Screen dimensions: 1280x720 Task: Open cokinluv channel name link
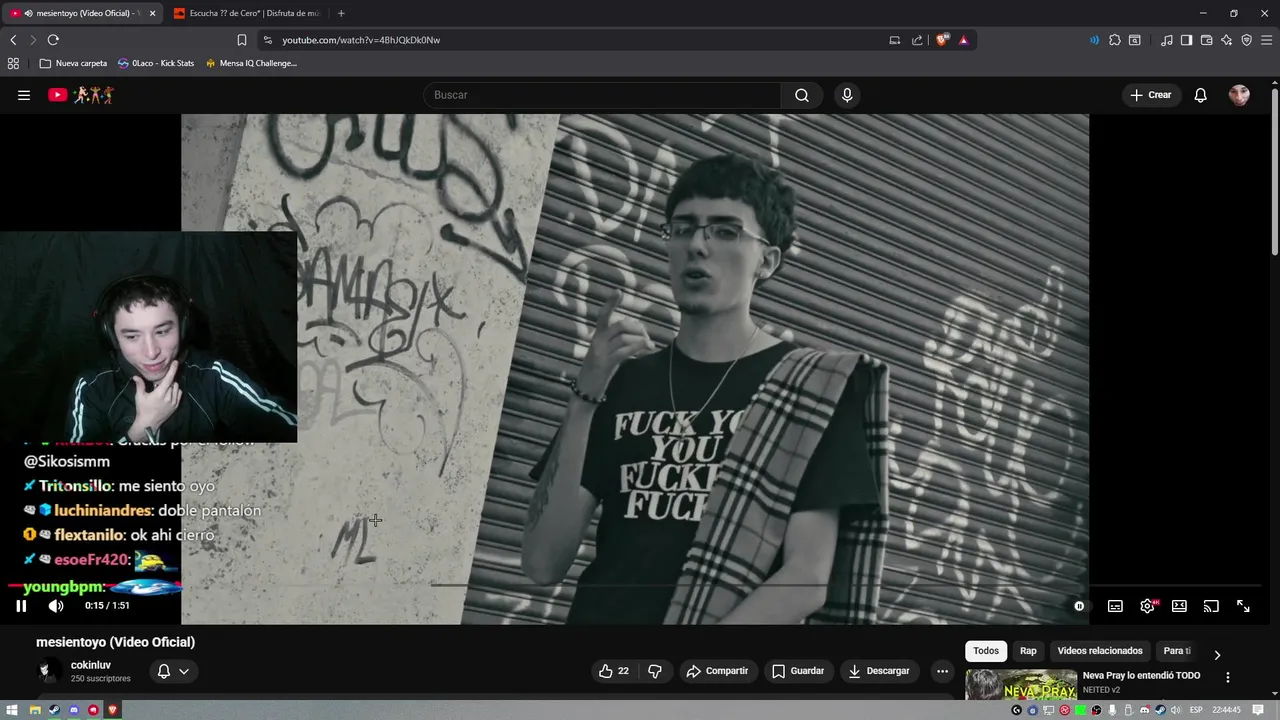[91, 665]
